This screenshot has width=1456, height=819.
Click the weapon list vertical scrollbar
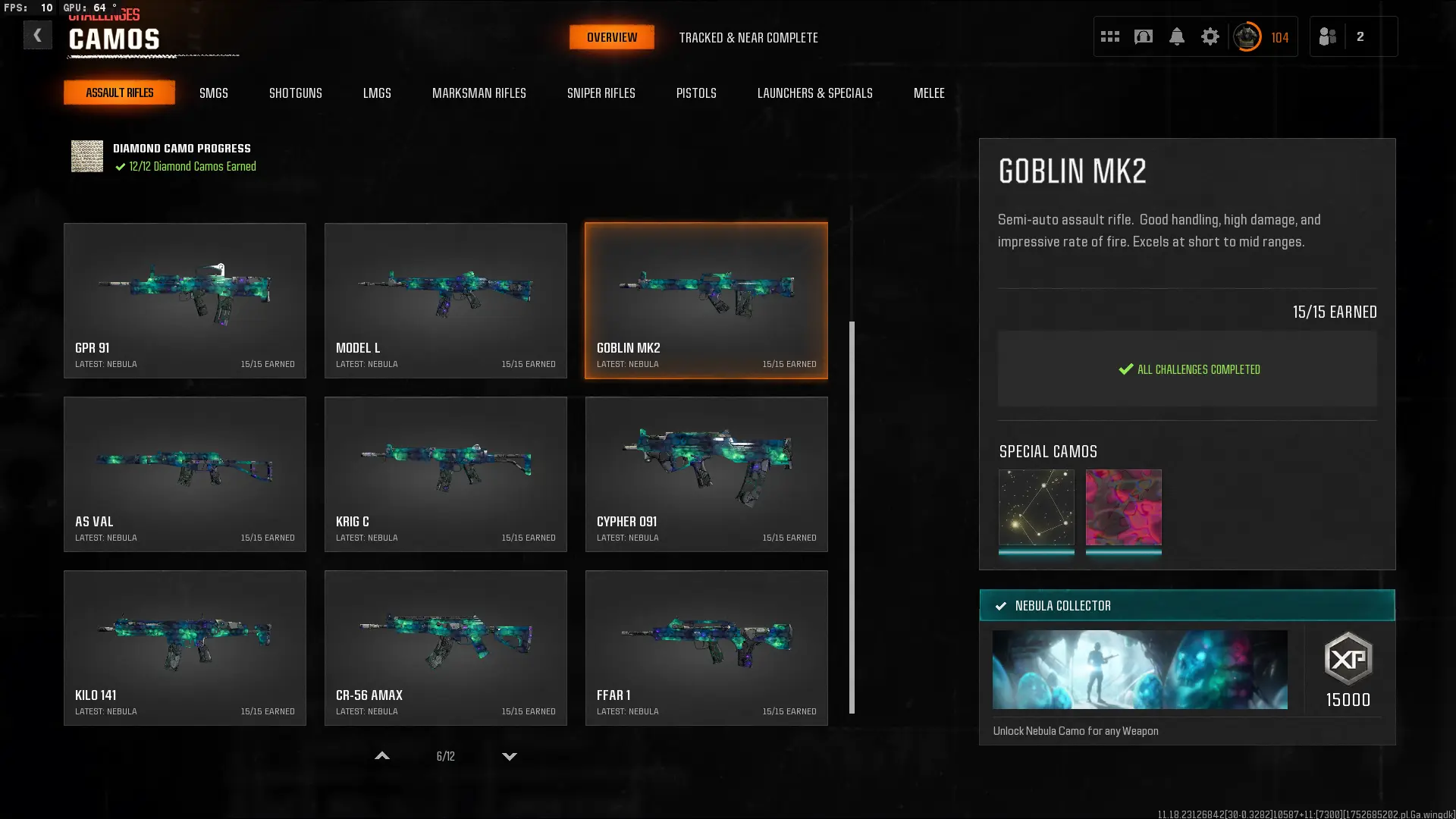852,516
